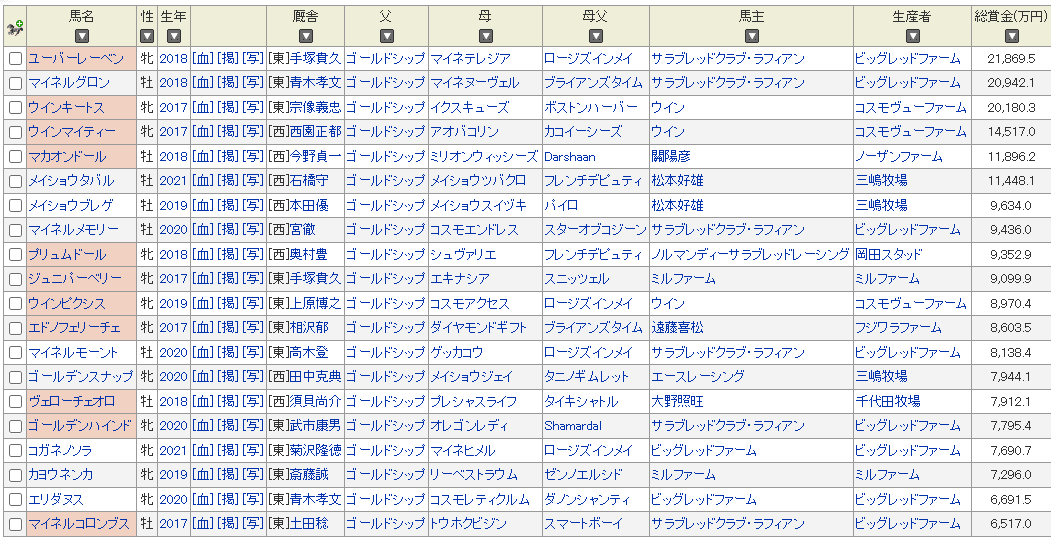This screenshot has width=1051, height=538.
Task: Tick the checkbox for マイネルコロンブス
Action: pyautogui.click(x=15, y=524)
